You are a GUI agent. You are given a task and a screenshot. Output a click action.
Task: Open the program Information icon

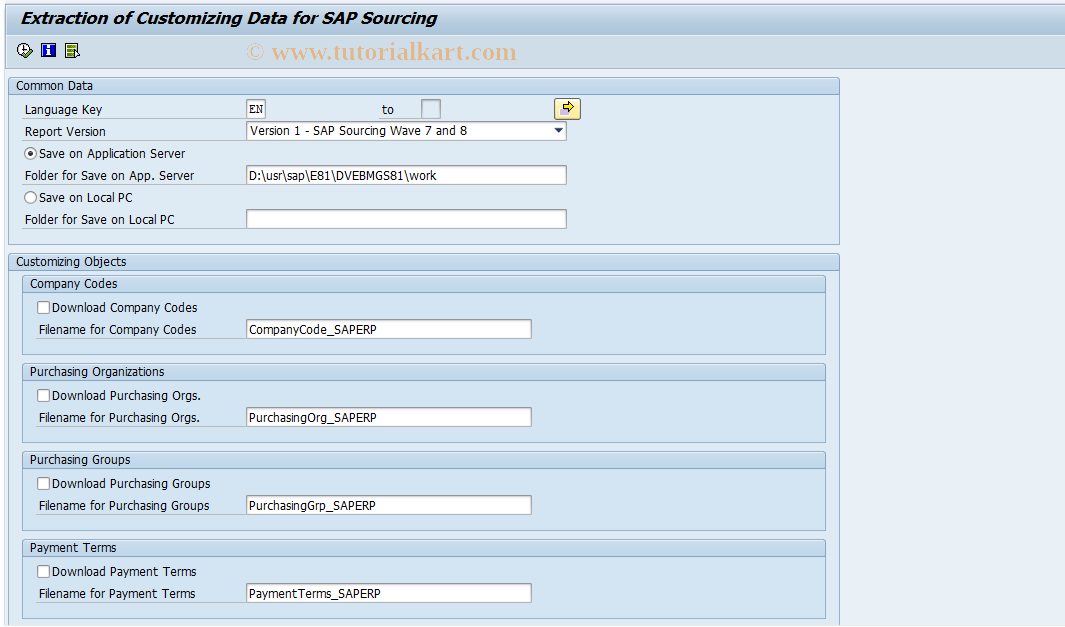48,50
